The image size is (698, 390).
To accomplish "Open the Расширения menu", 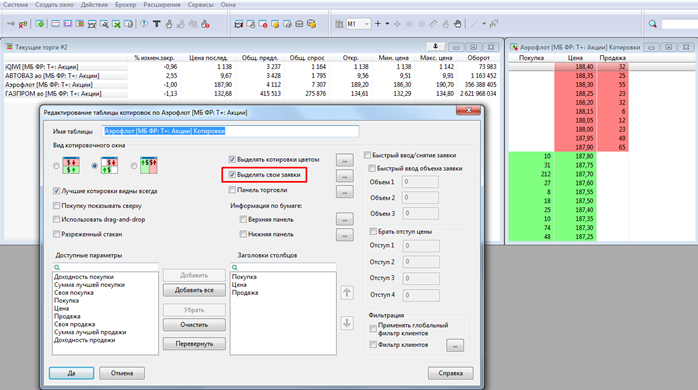I will (162, 4).
